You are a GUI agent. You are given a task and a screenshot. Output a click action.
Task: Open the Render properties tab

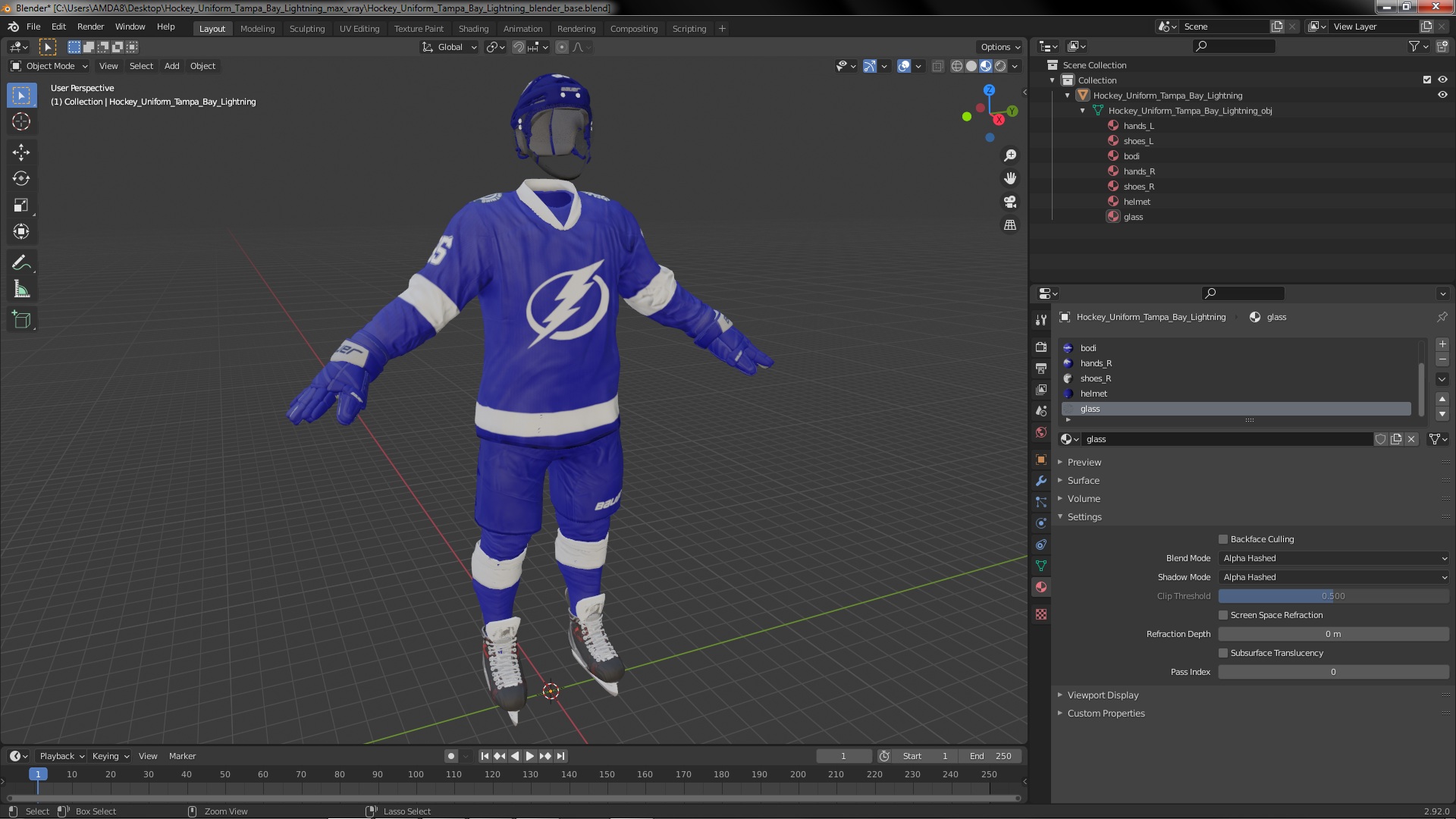point(1041,347)
